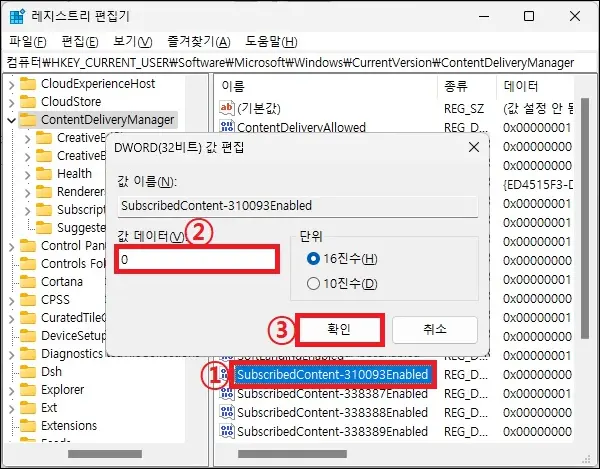Click the 값 이름 field showing SubscribedContent-310093Enabled

tap(298, 206)
